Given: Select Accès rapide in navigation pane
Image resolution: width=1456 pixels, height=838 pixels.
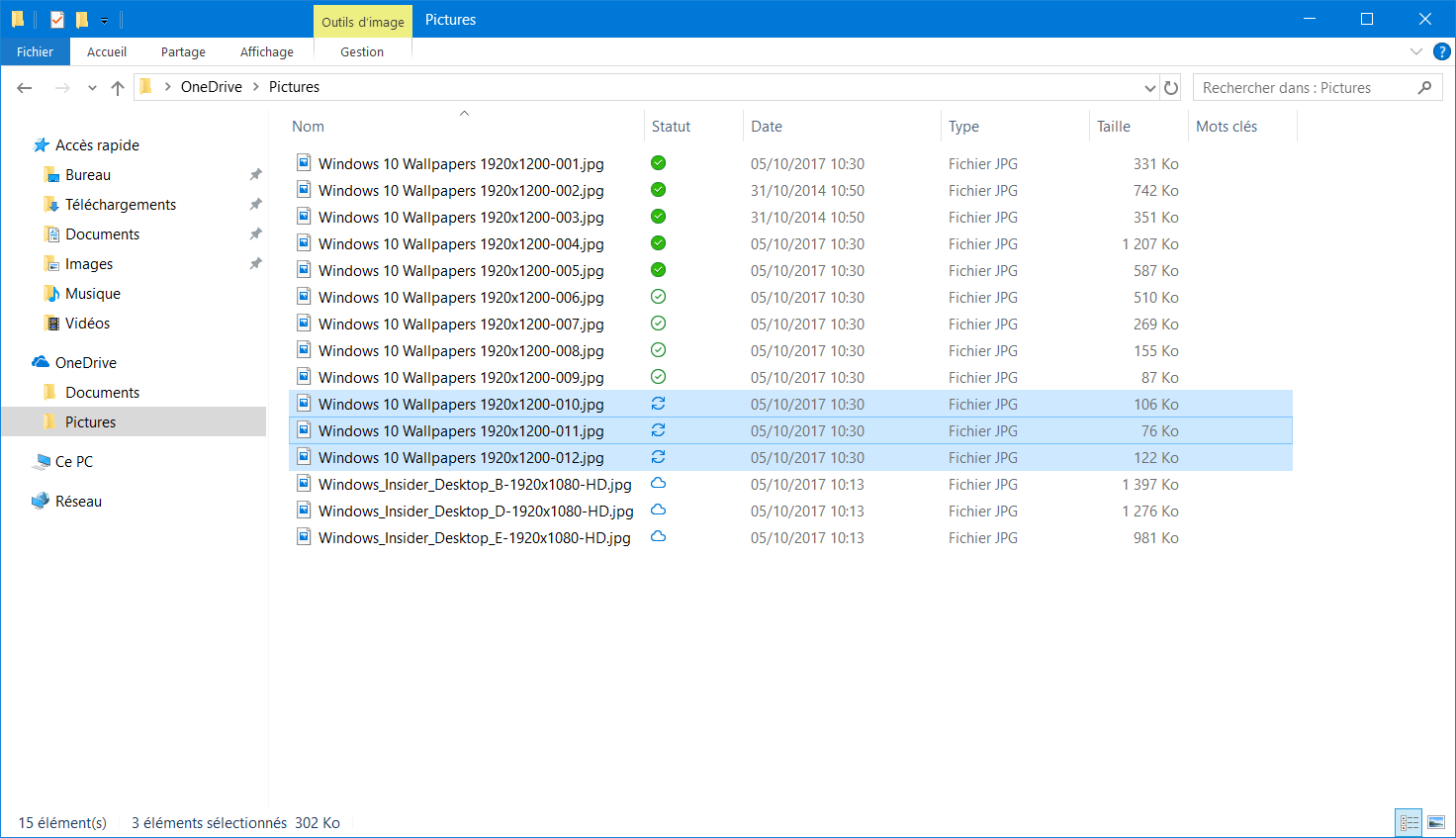Looking at the screenshot, I should click(x=97, y=145).
